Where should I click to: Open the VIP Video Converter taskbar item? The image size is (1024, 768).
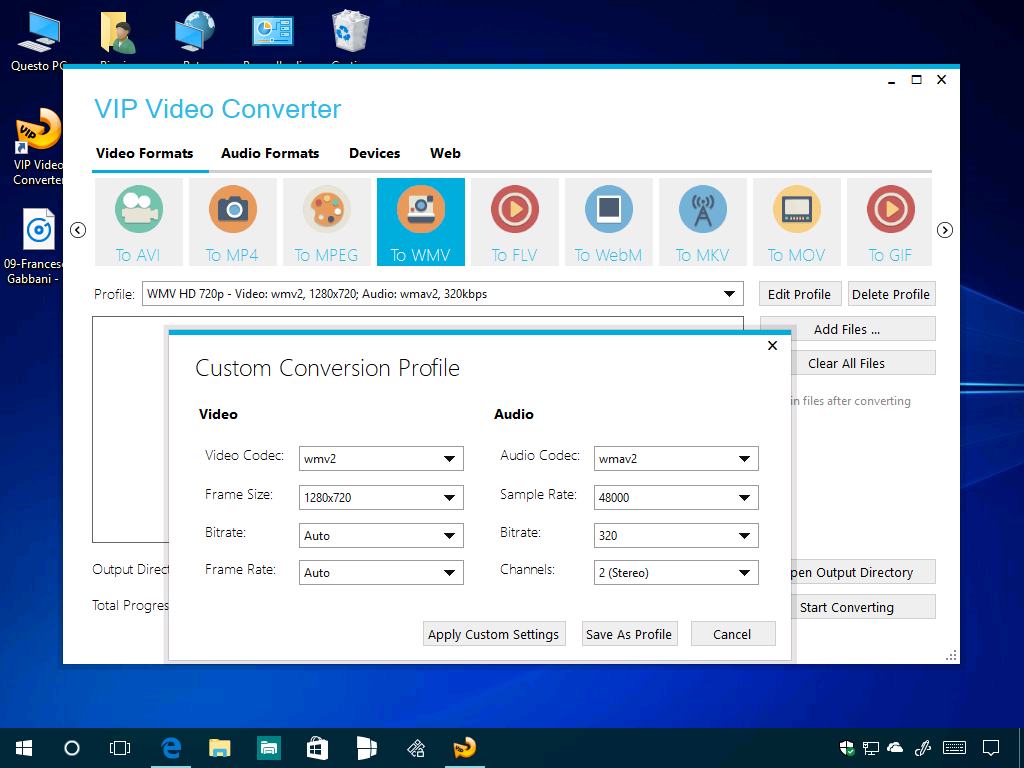click(x=464, y=748)
